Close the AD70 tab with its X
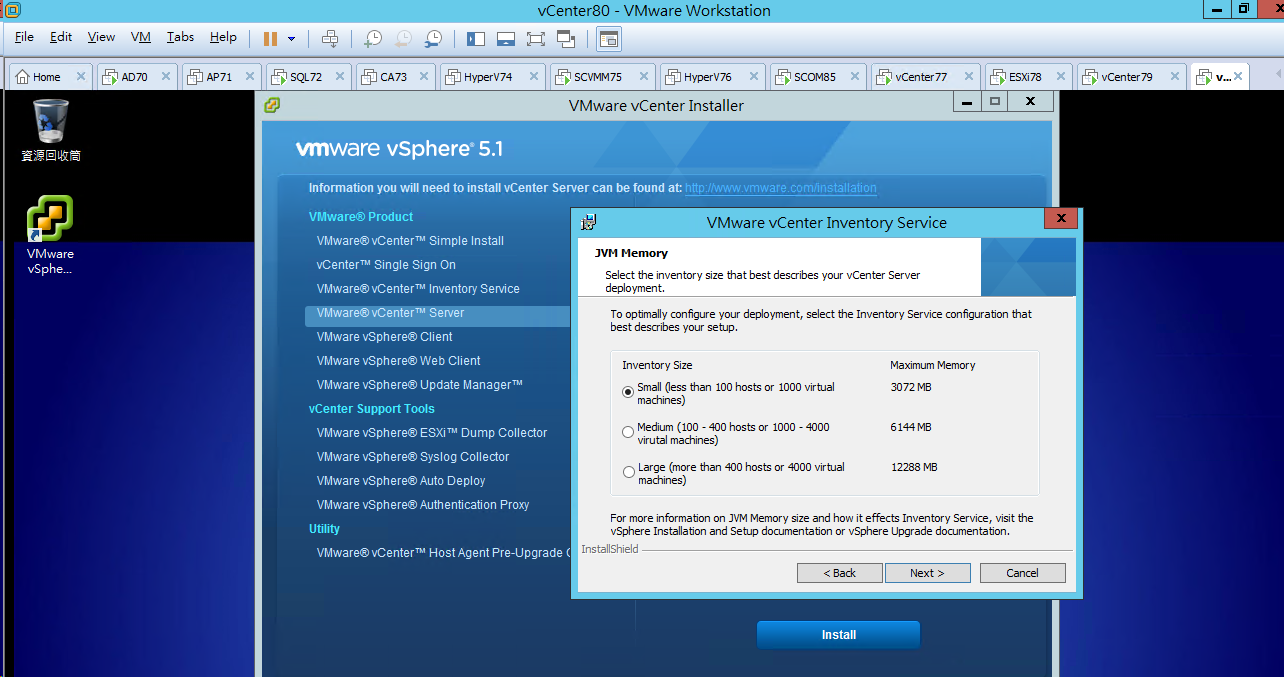 [167, 77]
